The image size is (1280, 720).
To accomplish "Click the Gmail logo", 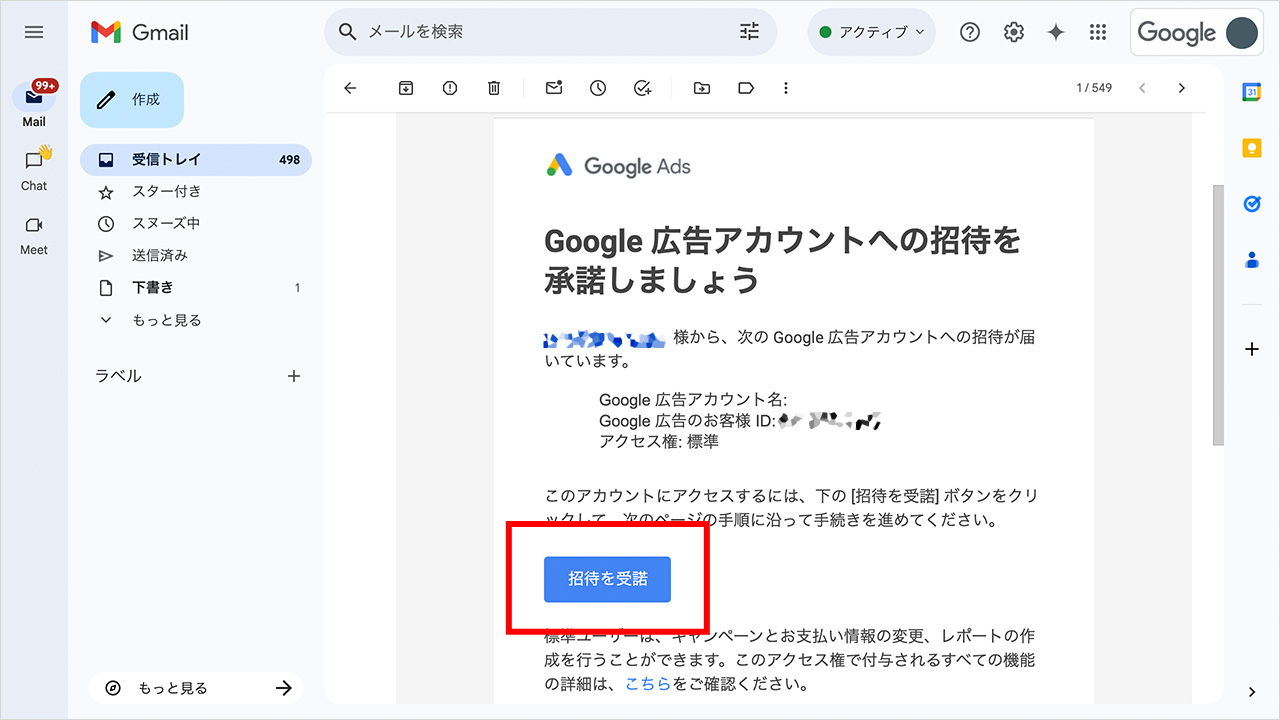I will (x=139, y=32).
